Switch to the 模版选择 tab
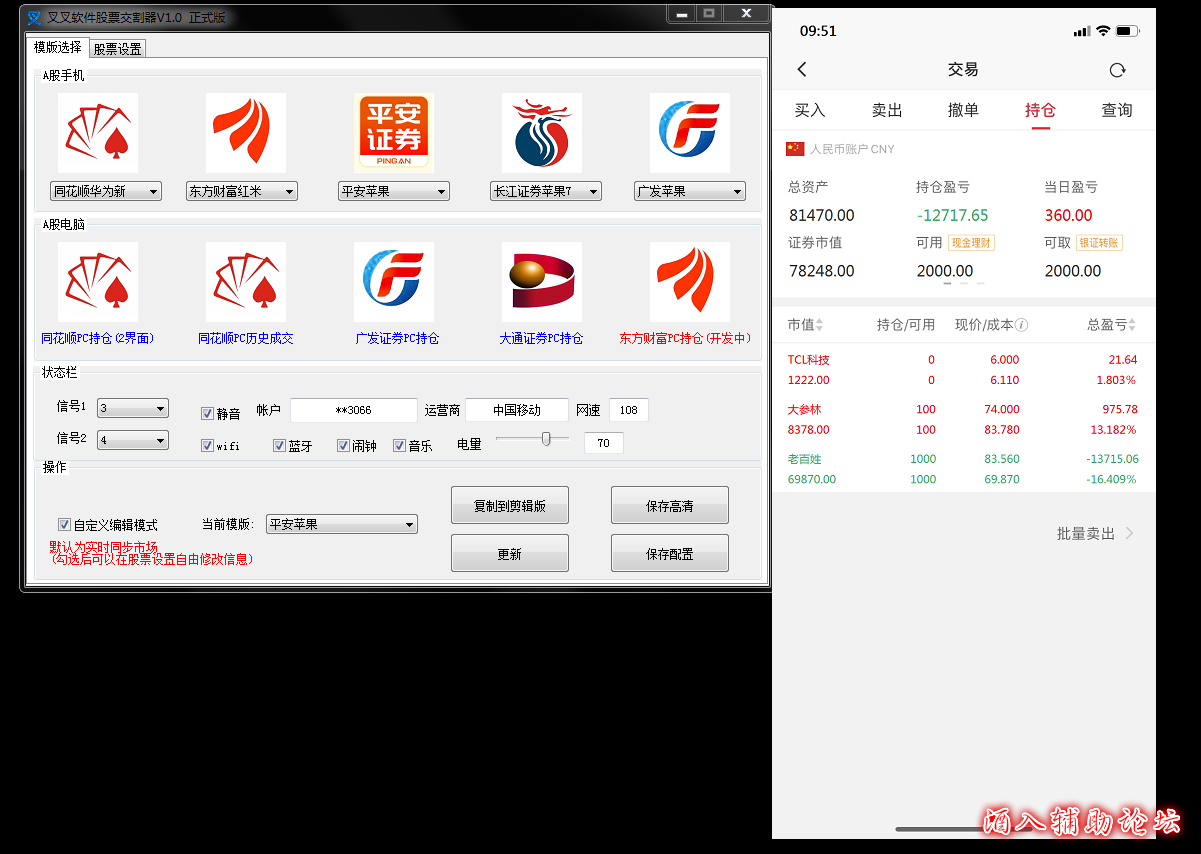The width and height of the screenshot is (1201, 854). (x=58, y=47)
